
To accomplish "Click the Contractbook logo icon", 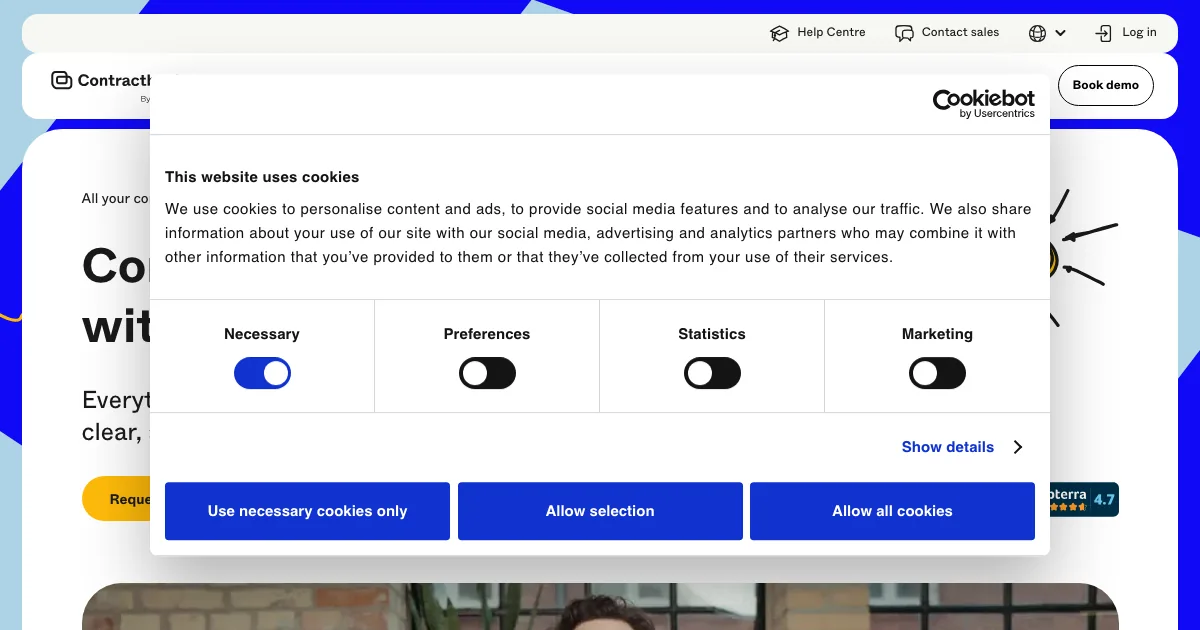I will (62, 81).
